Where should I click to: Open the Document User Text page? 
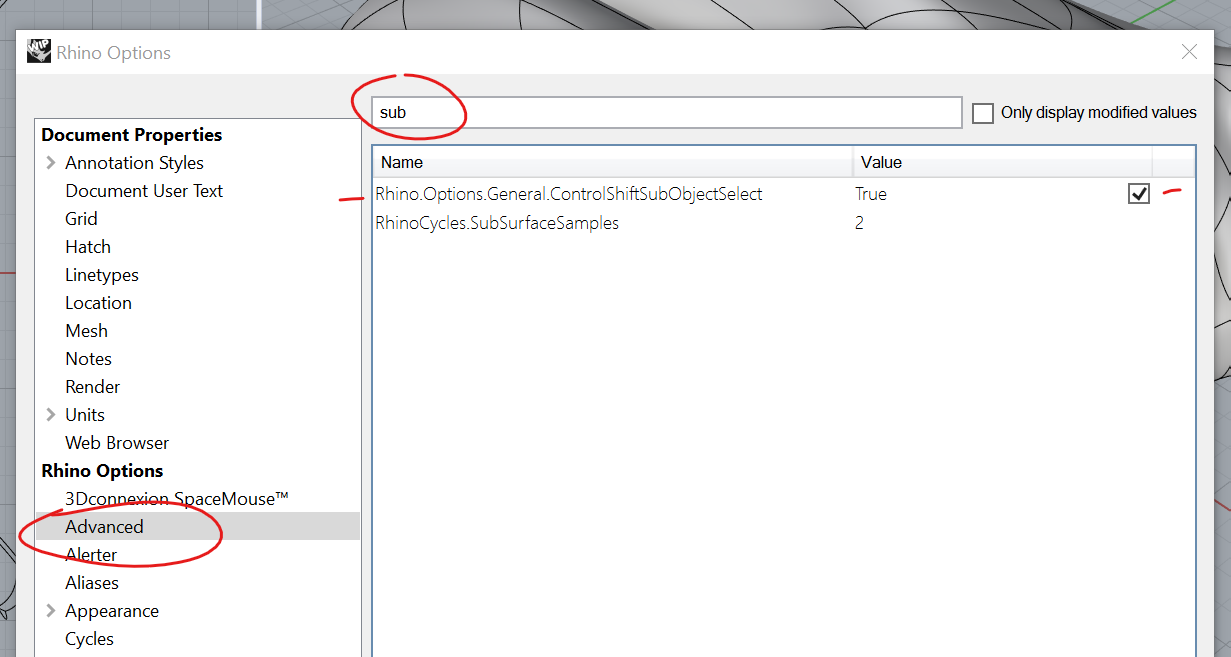tap(144, 191)
